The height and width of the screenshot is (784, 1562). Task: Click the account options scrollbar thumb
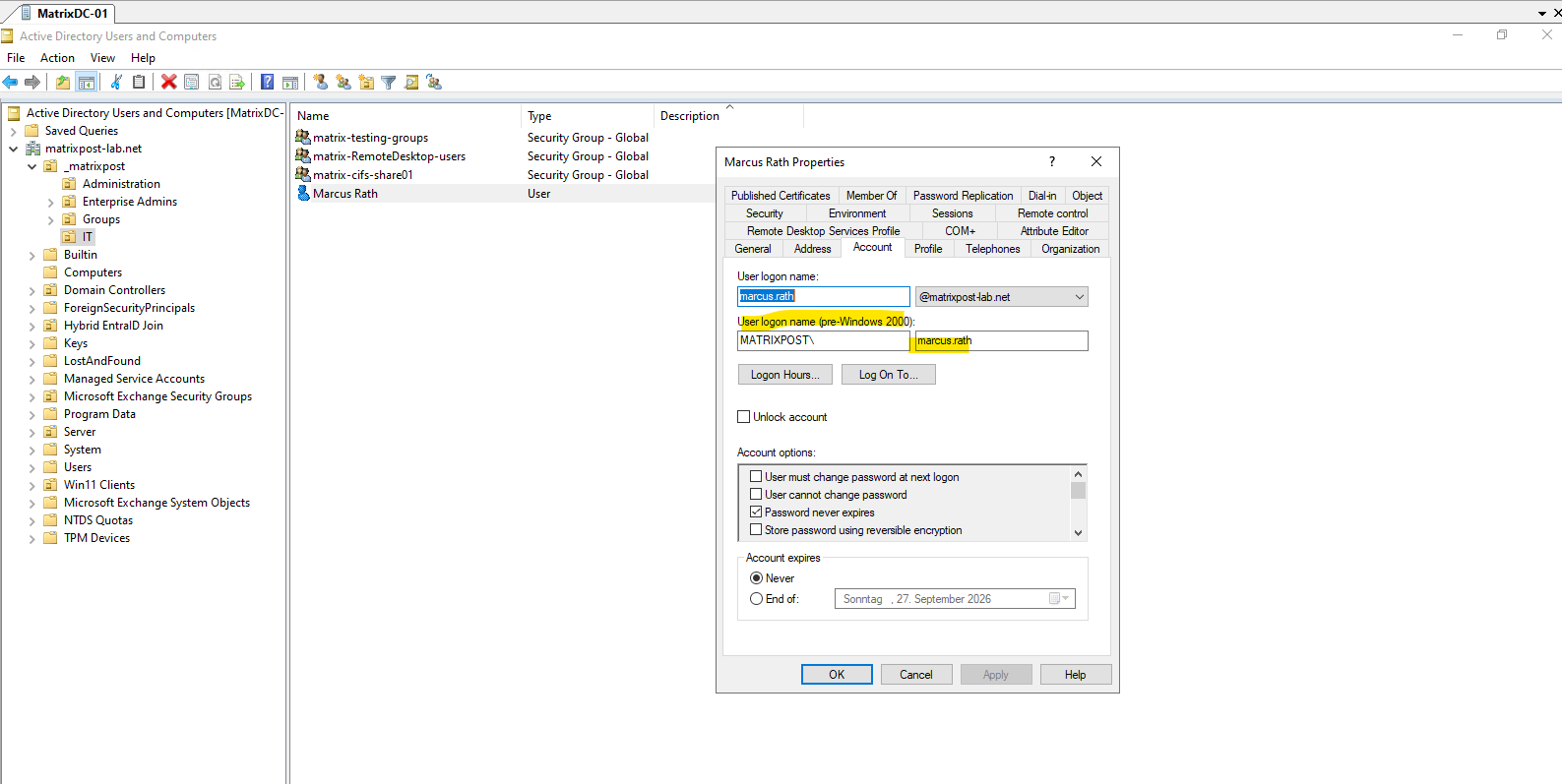[x=1079, y=491]
